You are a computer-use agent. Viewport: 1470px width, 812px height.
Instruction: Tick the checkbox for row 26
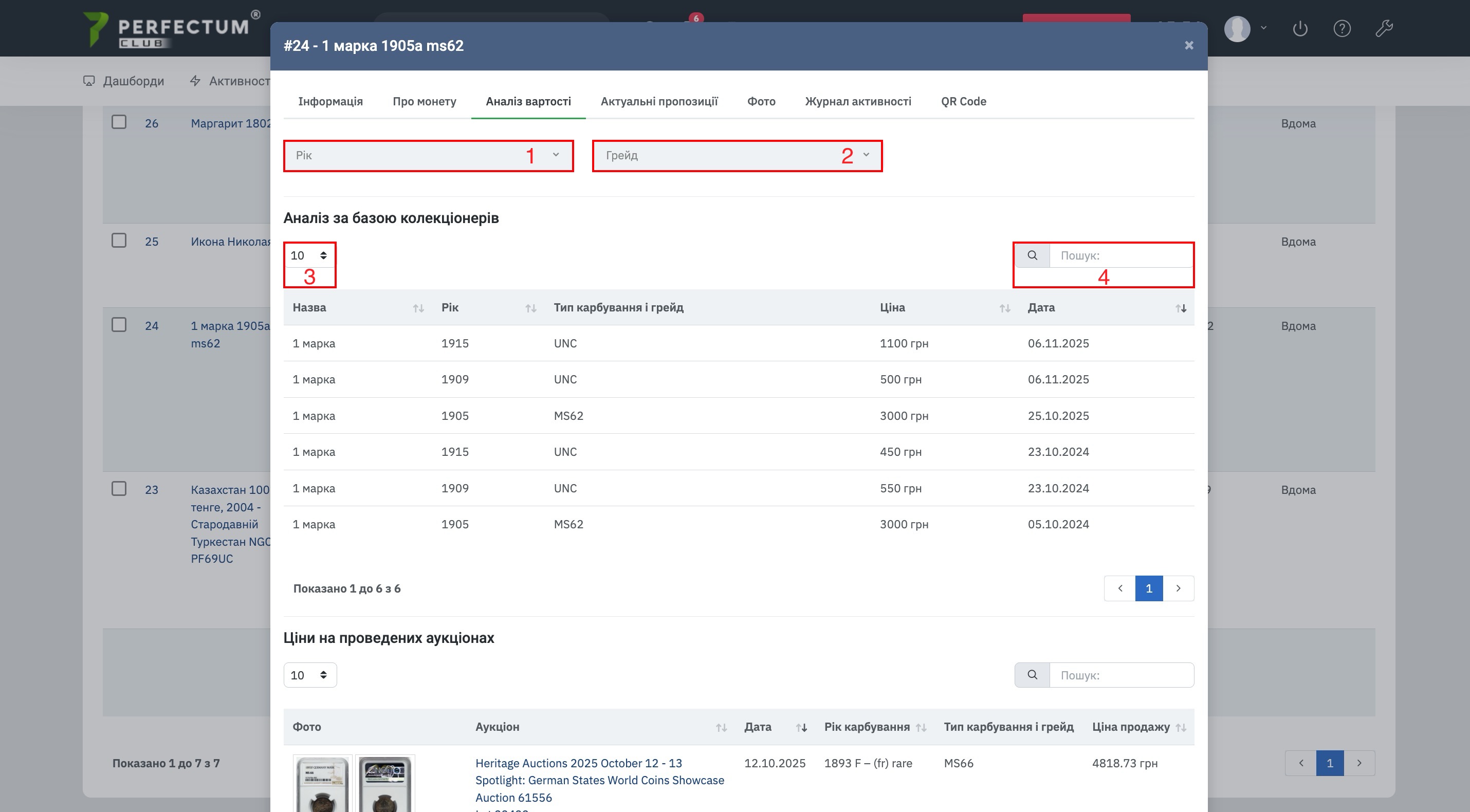(x=119, y=122)
